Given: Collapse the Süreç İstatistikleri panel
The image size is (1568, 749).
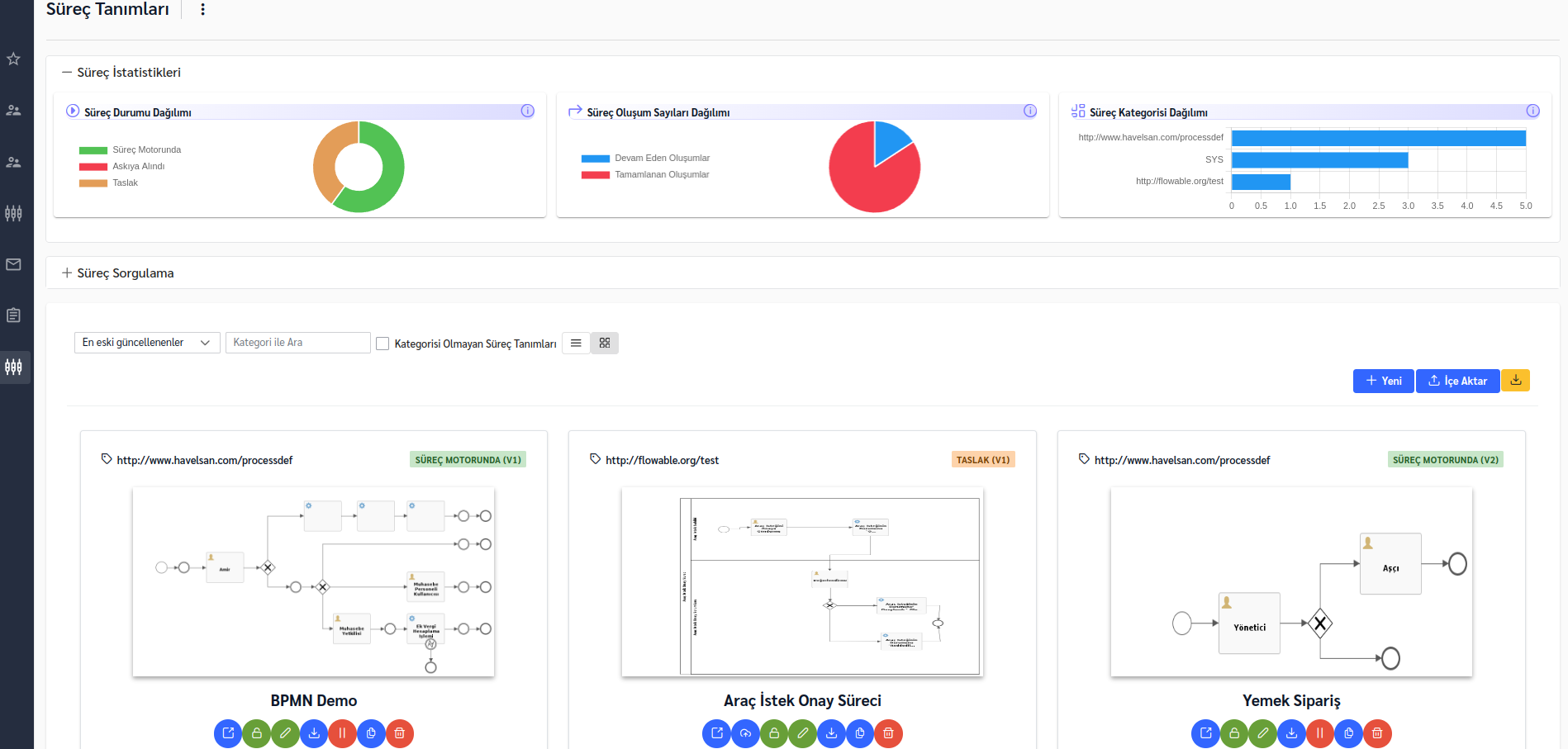Looking at the screenshot, I should (x=67, y=73).
